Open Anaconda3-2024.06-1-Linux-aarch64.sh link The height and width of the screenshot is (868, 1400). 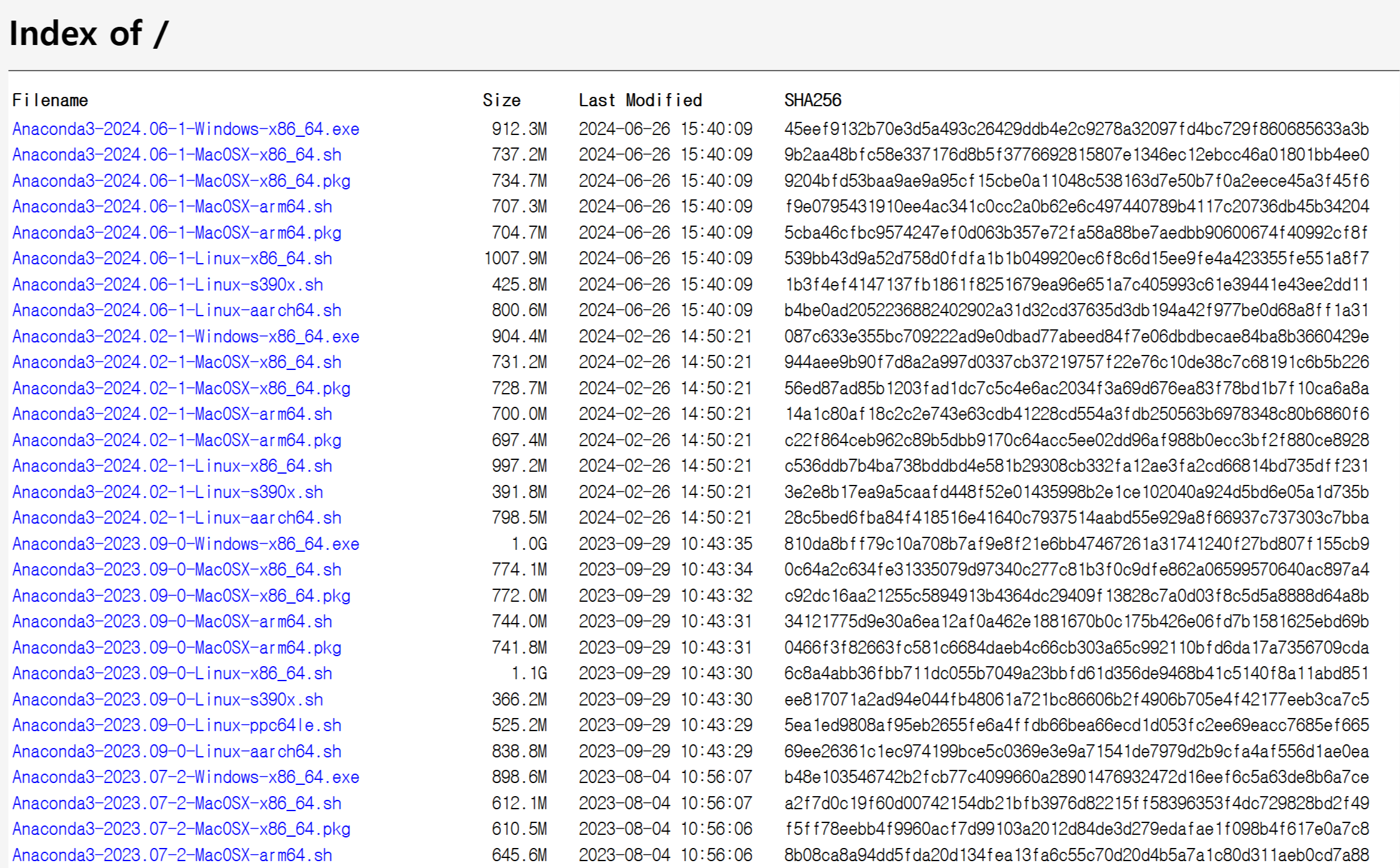click(177, 311)
